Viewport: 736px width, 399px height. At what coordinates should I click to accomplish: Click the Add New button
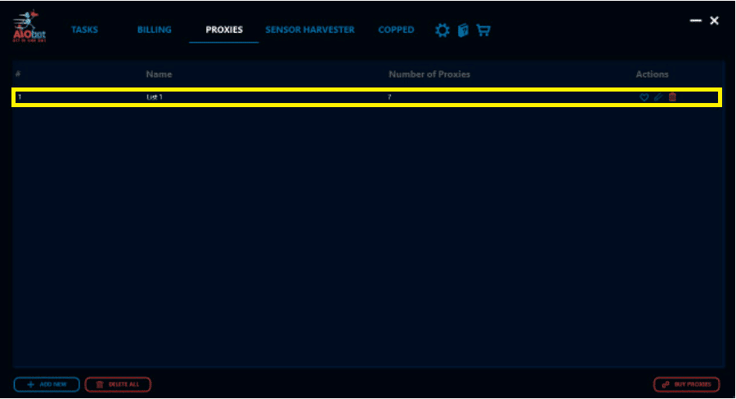(x=46, y=384)
